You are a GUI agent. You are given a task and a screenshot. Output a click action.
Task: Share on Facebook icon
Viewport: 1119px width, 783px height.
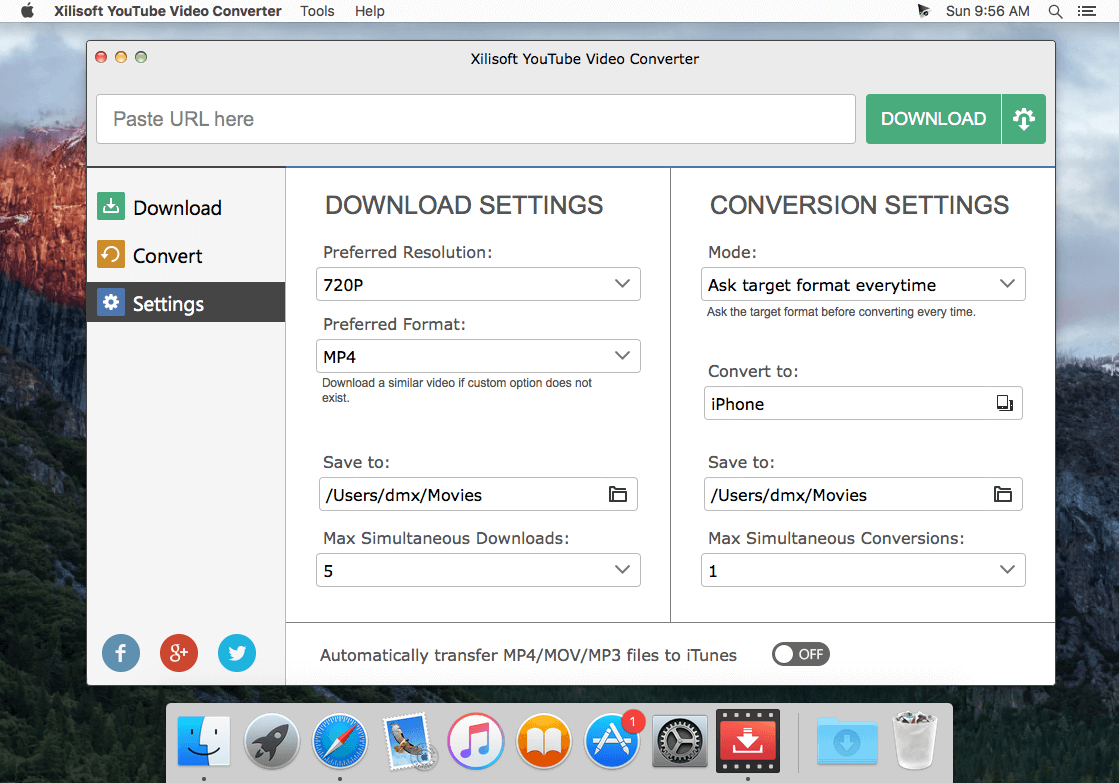pyautogui.click(x=121, y=652)
